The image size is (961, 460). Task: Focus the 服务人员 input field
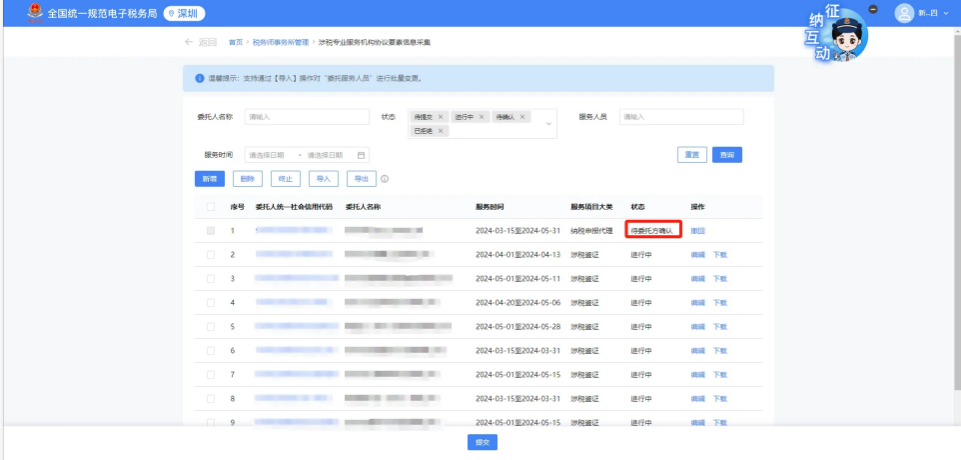(x=682, y=116)
